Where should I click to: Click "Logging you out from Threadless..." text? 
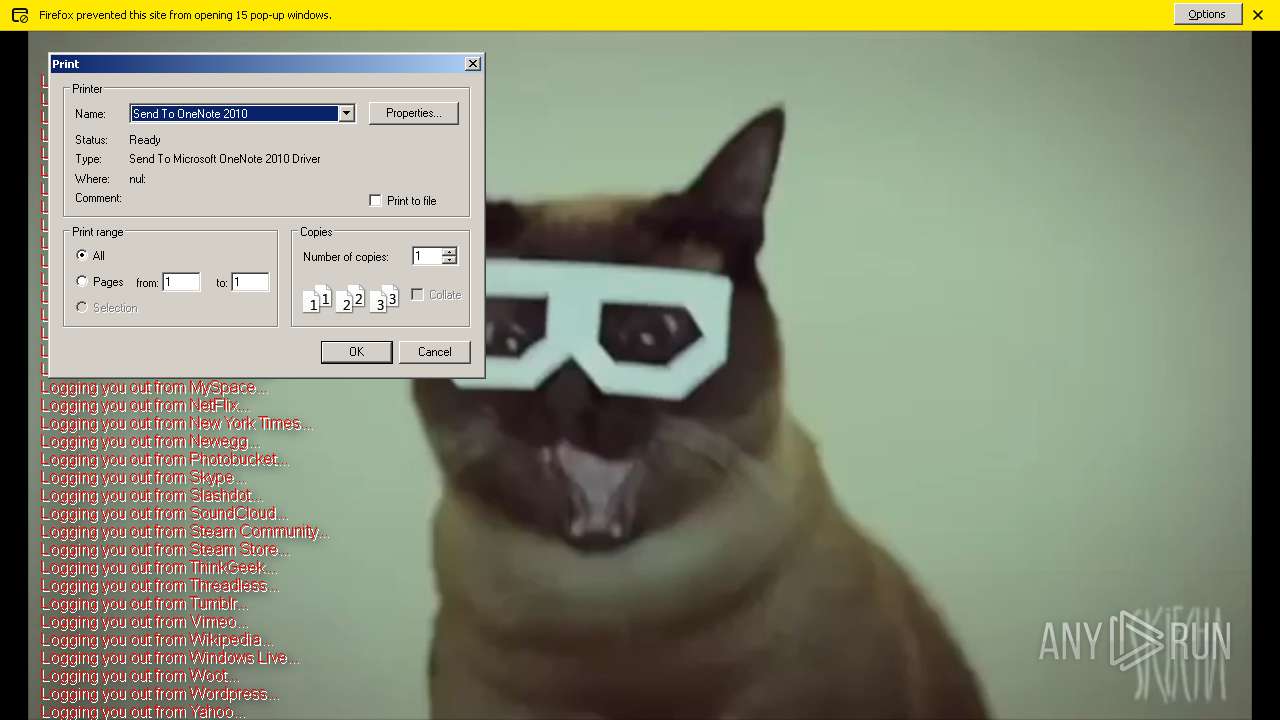(x=160, y=586)
